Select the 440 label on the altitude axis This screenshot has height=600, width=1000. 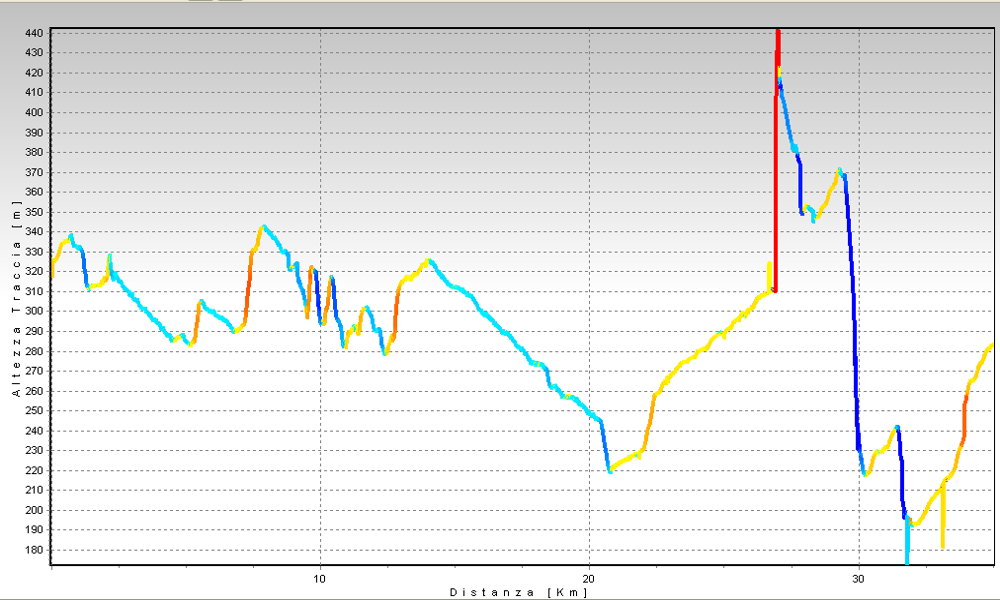point(33,33)
